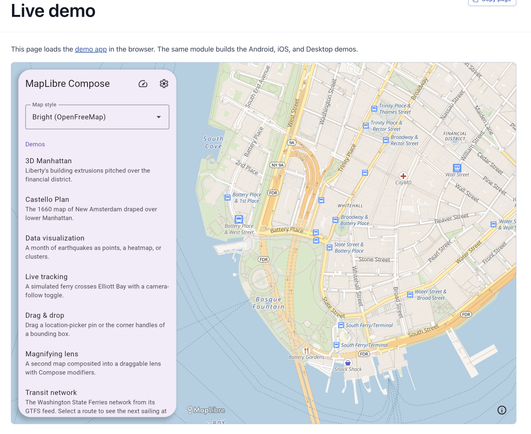Select Broadway & Battery Place transit icon
The image size is (531, 434).
pyautogui.click(x=335, y=220)
